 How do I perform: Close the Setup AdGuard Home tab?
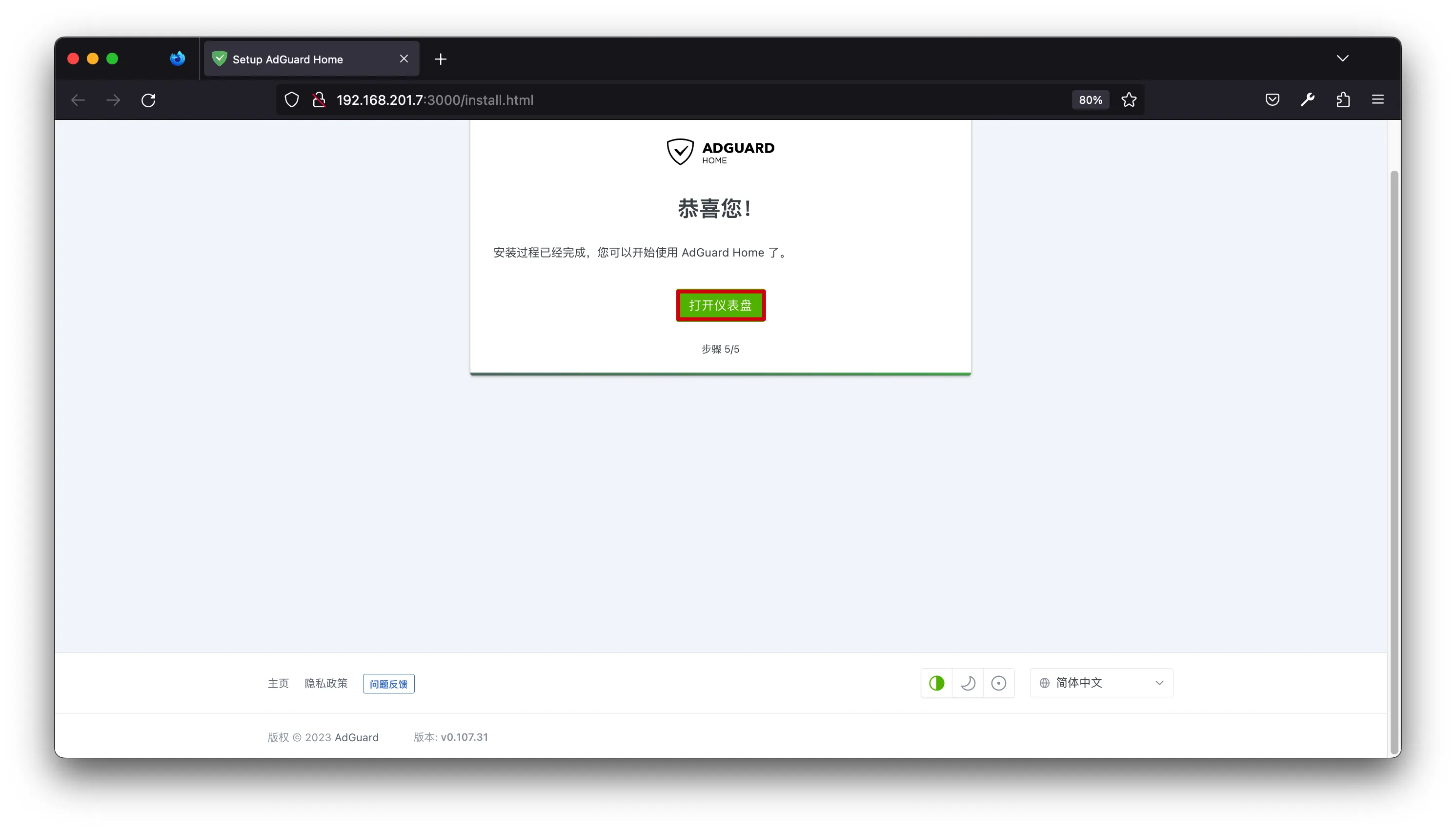(404, 59)
